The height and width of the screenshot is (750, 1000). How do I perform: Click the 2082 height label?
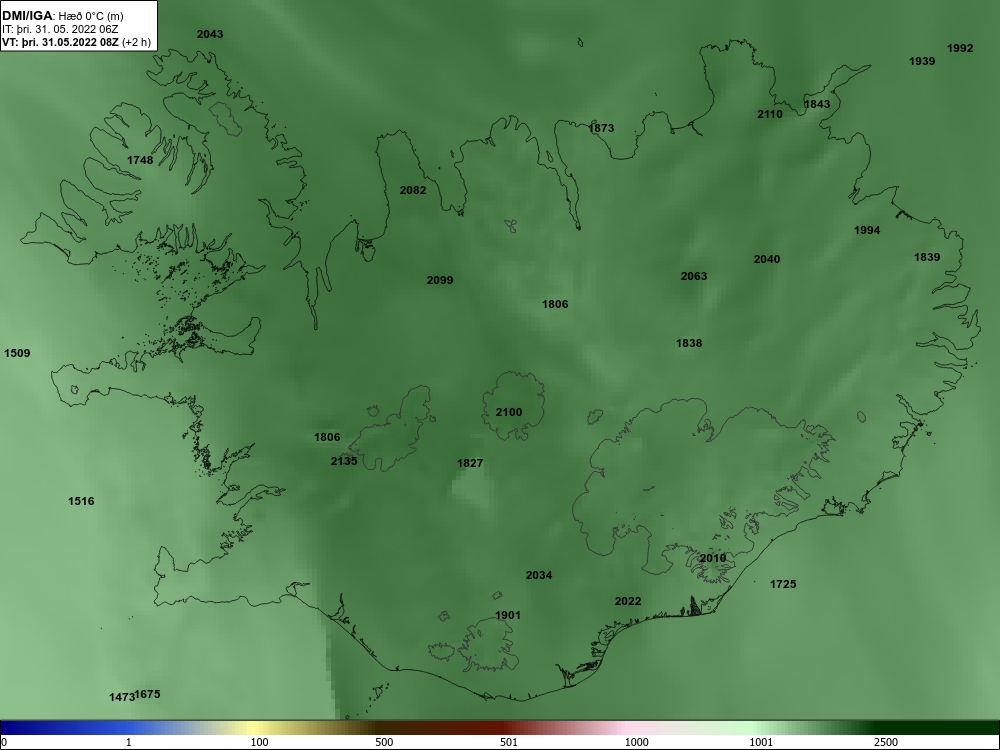click(413, 190)
